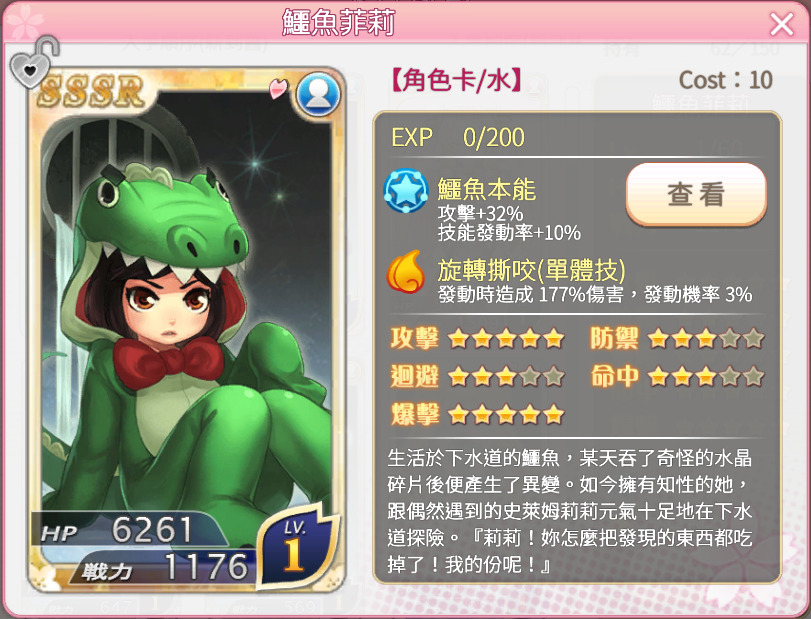
Task: Click the orange flame skill icon
Action: (406, 272)
